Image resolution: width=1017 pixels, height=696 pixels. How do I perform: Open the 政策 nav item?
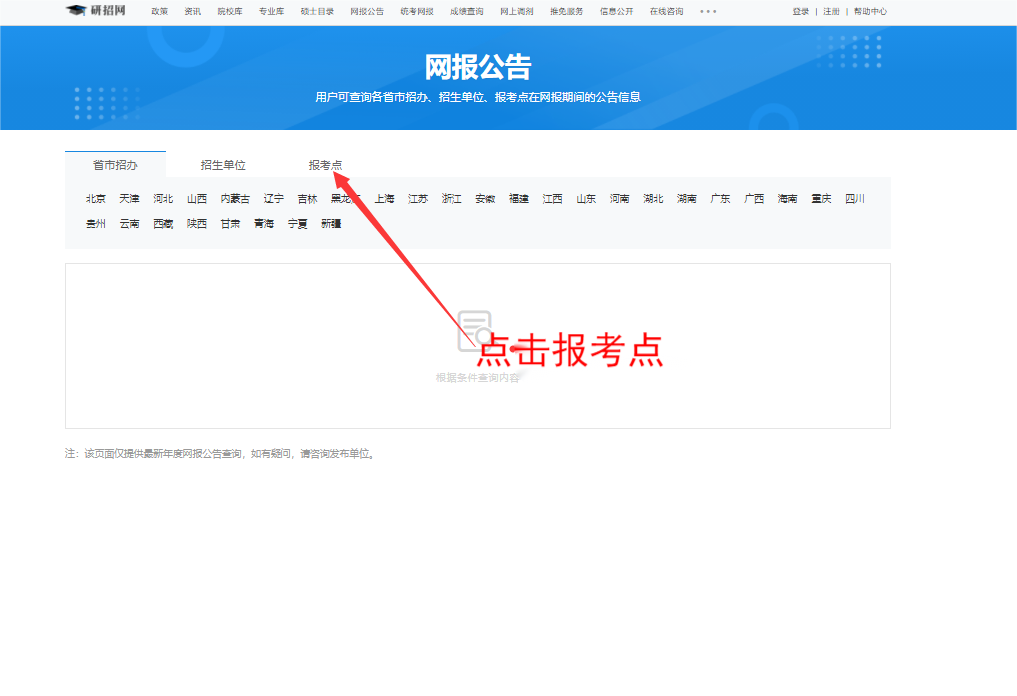click(160, 12)
